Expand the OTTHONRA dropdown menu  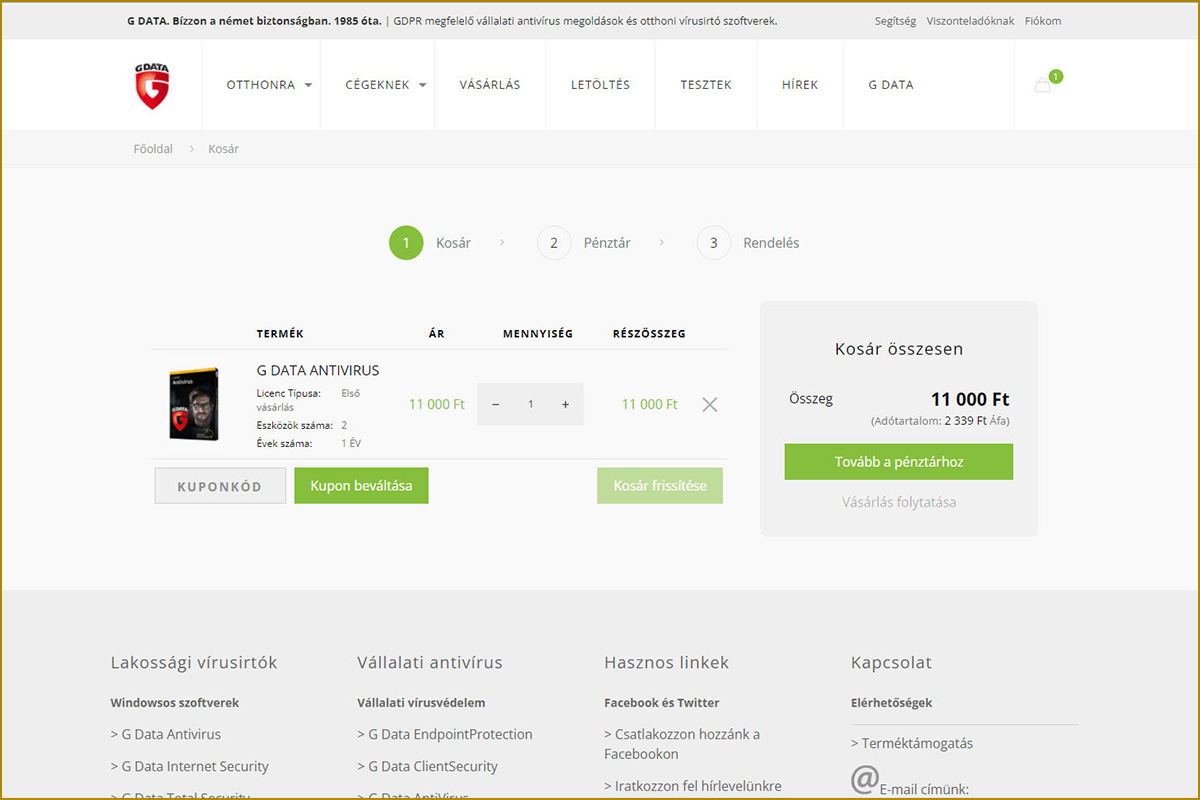click(x=269, y=85)
